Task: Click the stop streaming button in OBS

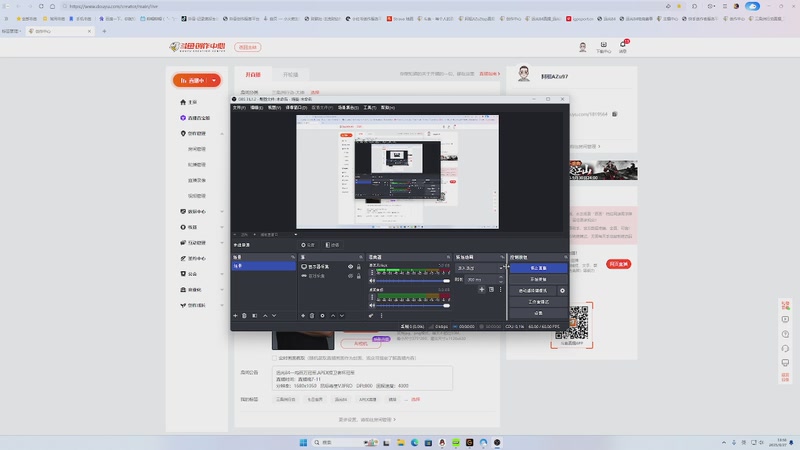Action: pyautogui.click(x=538, y=268)
